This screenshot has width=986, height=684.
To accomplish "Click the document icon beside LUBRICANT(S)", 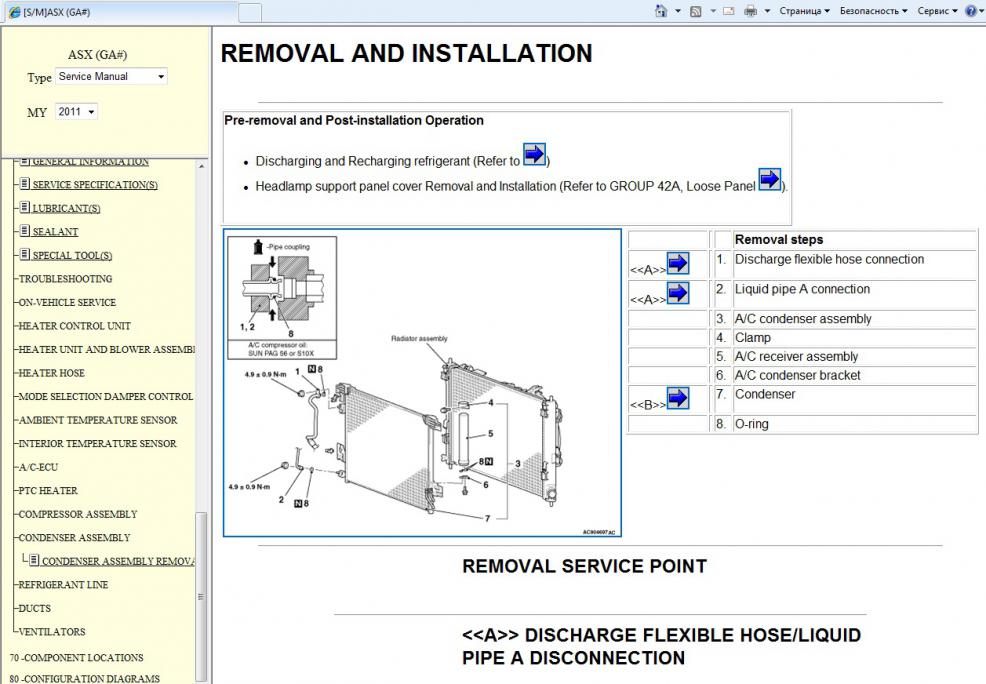I will click(25, 207).
